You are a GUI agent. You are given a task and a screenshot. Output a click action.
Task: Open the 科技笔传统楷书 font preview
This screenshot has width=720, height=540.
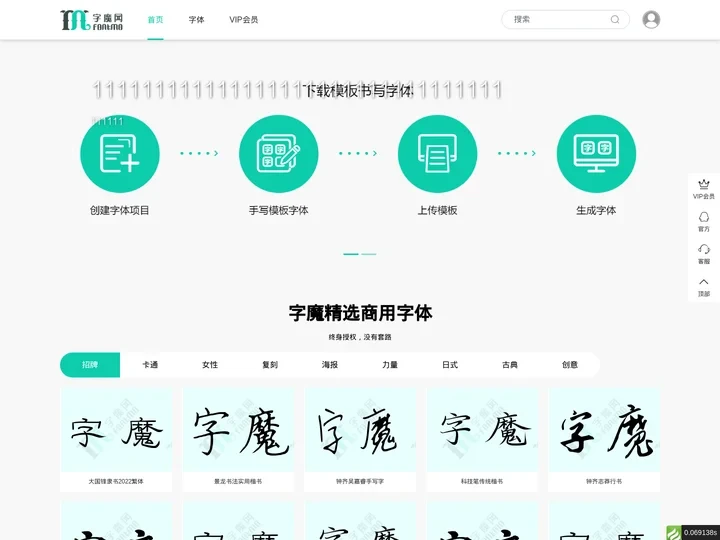point(482,430)
